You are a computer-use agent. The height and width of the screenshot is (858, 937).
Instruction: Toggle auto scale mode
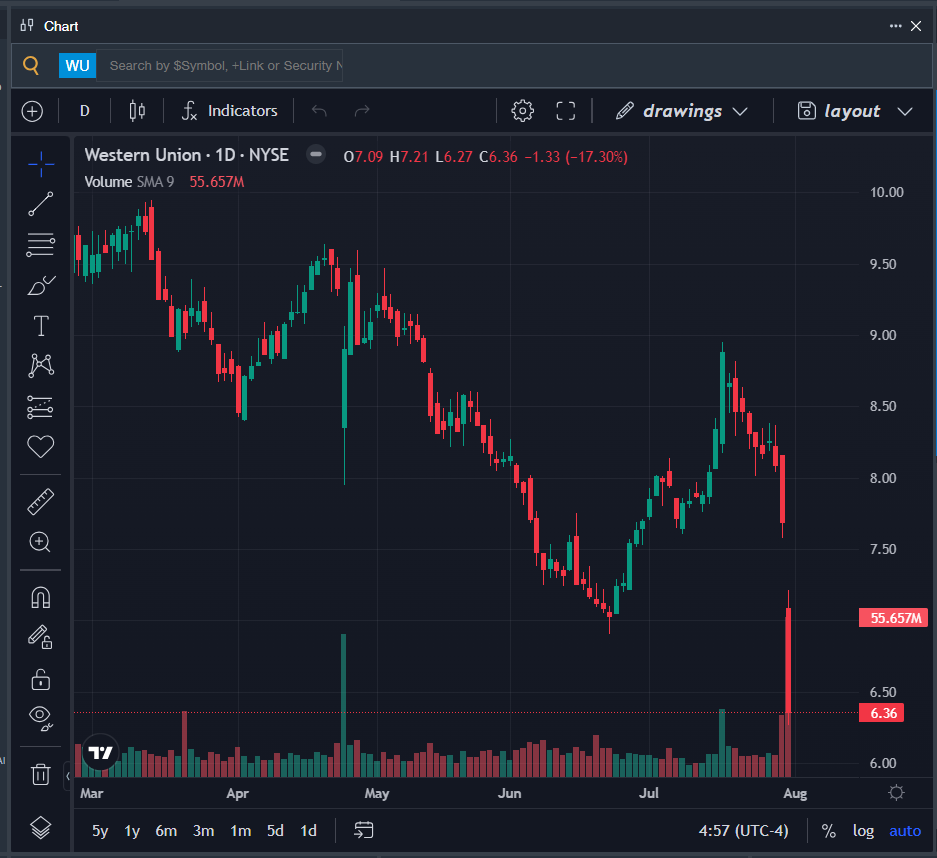(x=905, y=831)
